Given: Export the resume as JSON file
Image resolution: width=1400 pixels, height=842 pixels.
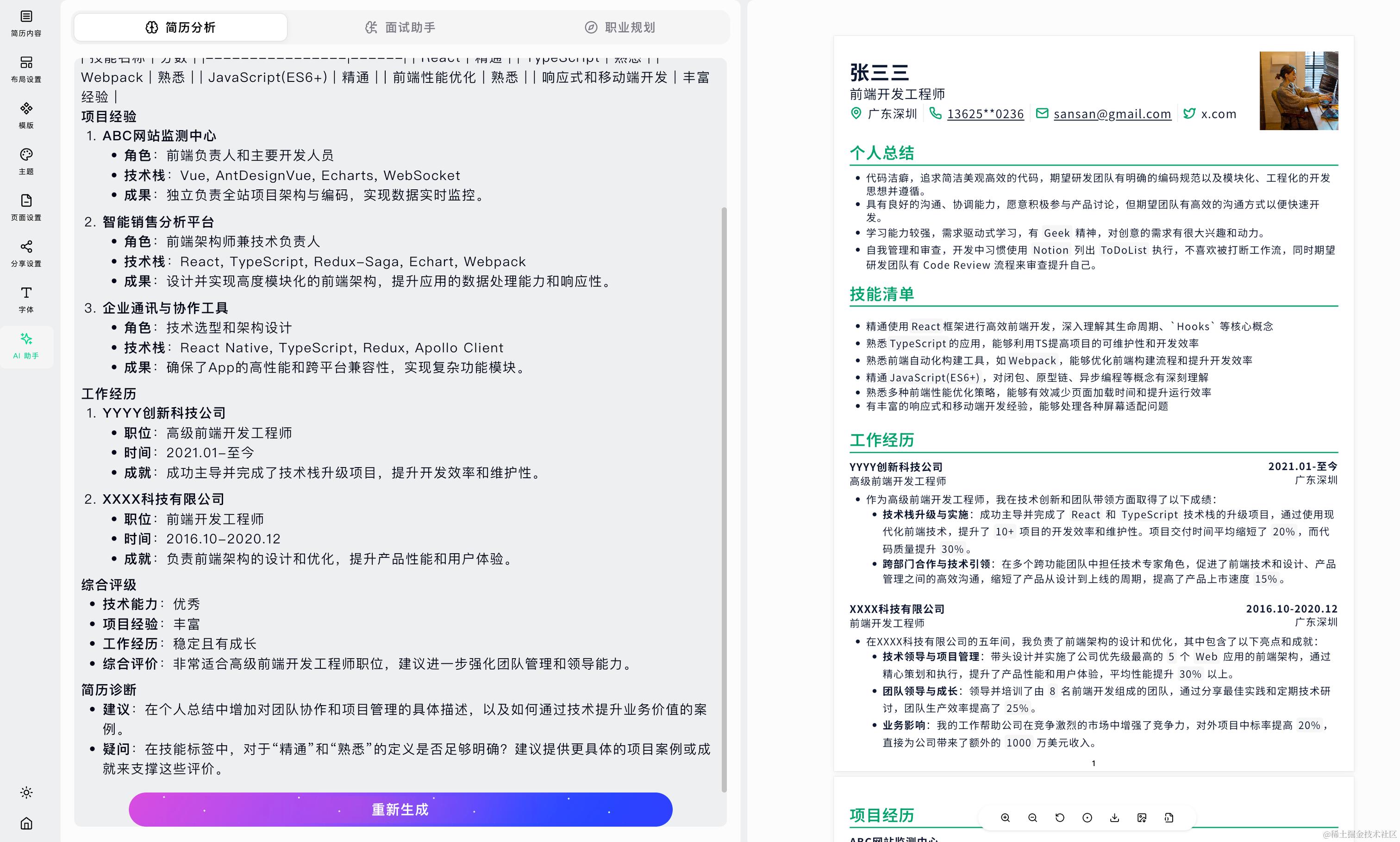Looking at the screenshot, I should [x=1169, y=817].
